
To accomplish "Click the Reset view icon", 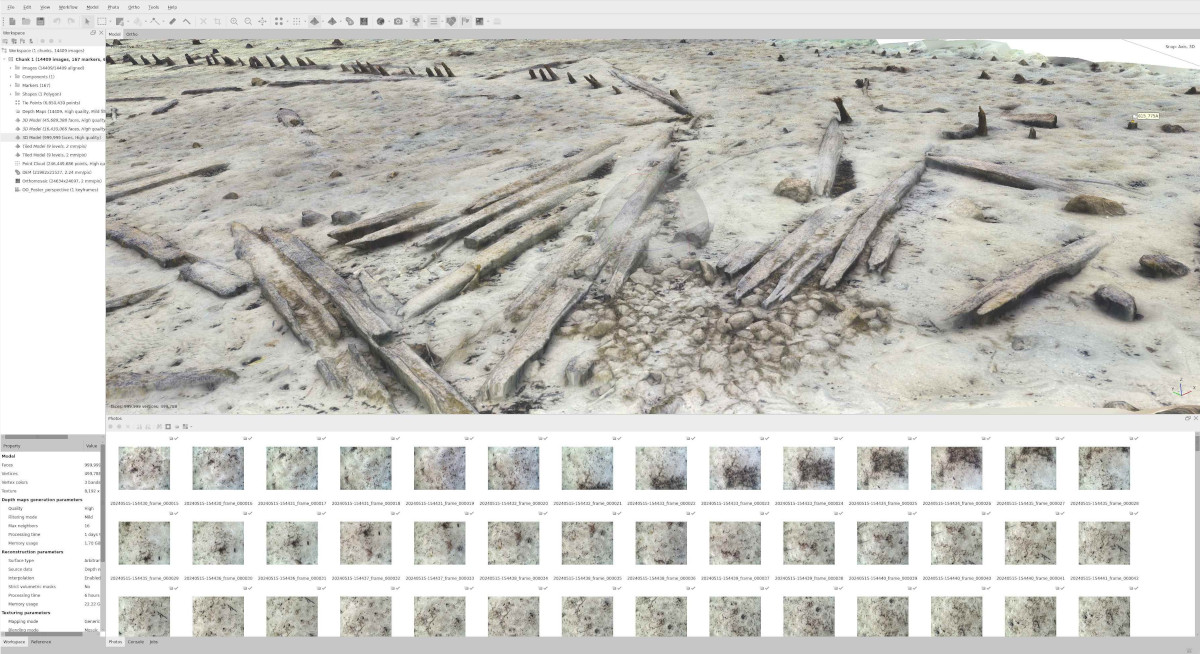I will 262,21.
